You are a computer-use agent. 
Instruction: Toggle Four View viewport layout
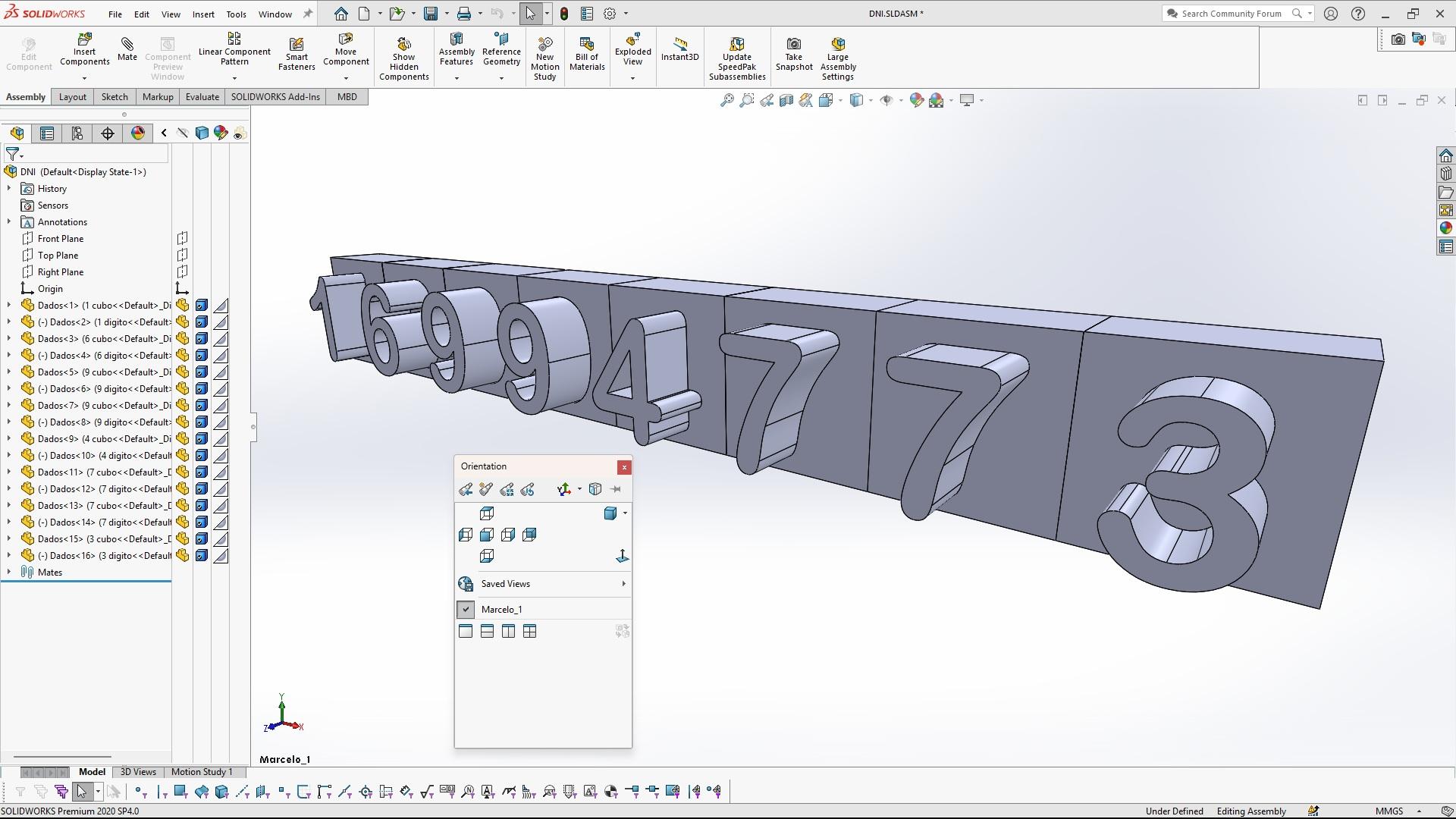[529, 632]
